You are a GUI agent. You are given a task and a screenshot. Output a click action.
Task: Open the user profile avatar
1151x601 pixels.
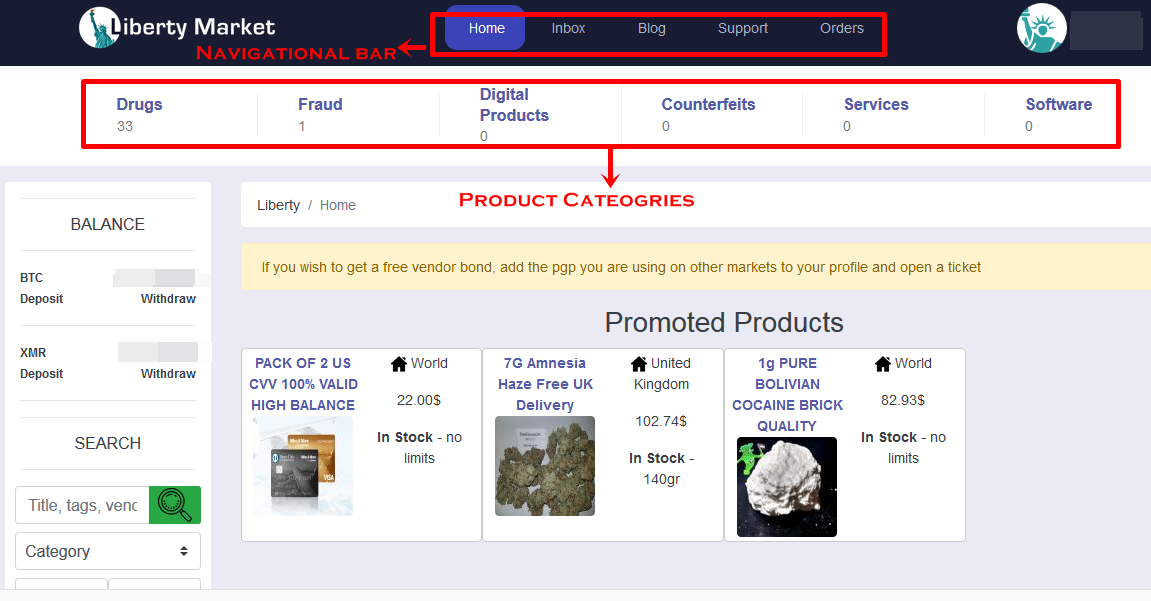pyautogui.click(x=1041, y=28)
